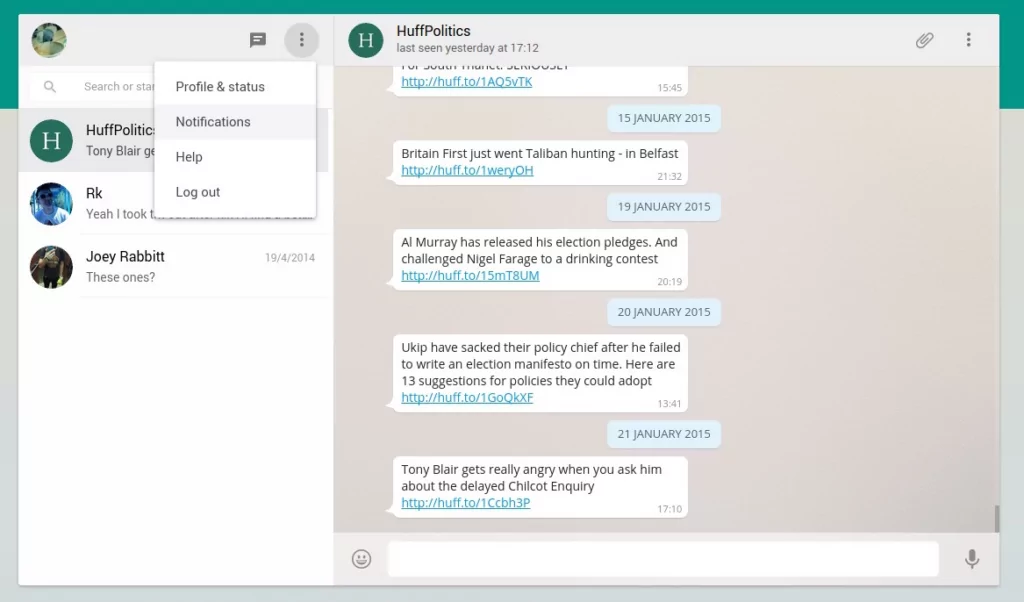Select Profile & status menu item
Screen dimensions: 1024x602
click(220, 87)
